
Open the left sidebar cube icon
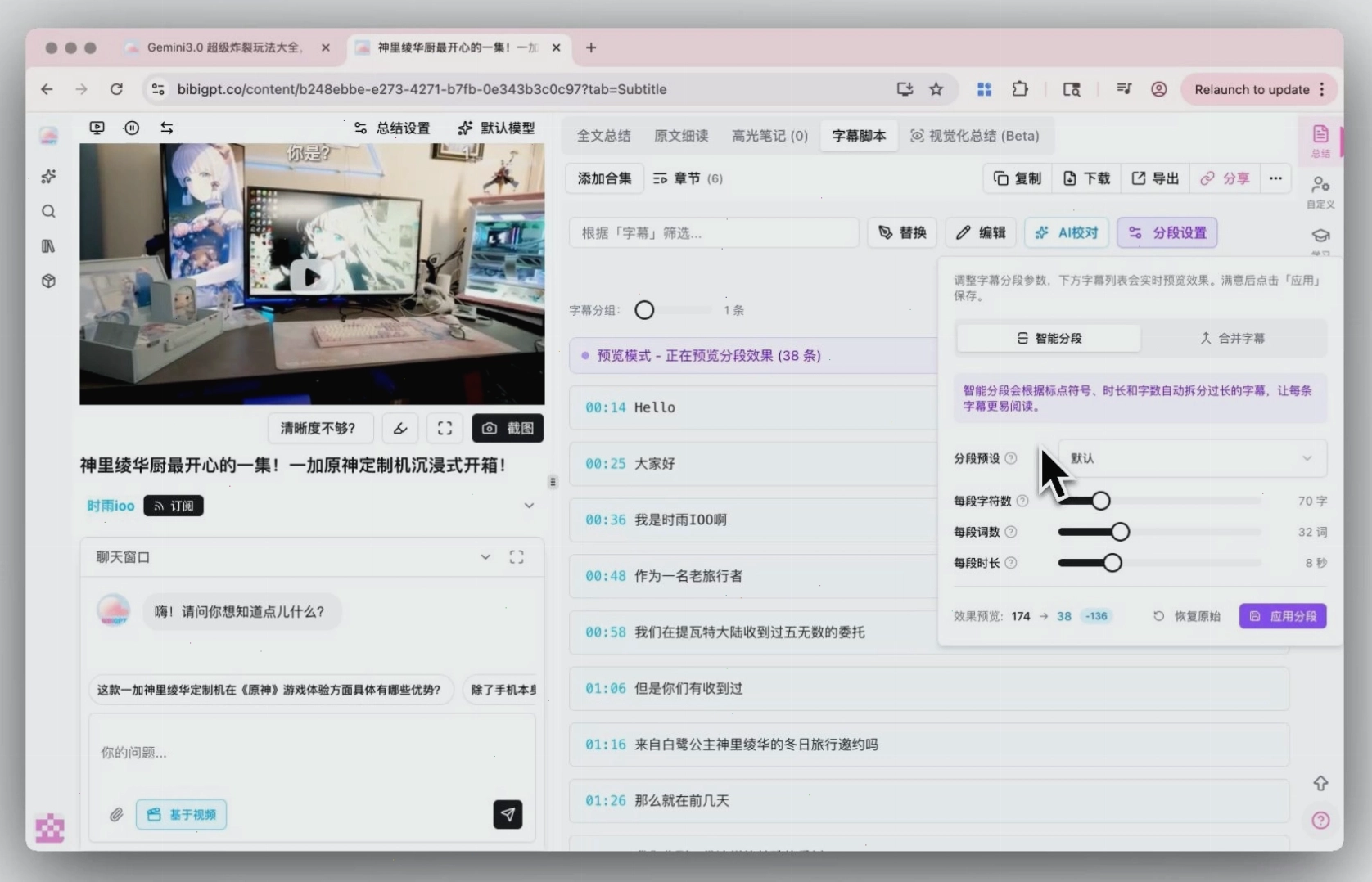(49, 281)
